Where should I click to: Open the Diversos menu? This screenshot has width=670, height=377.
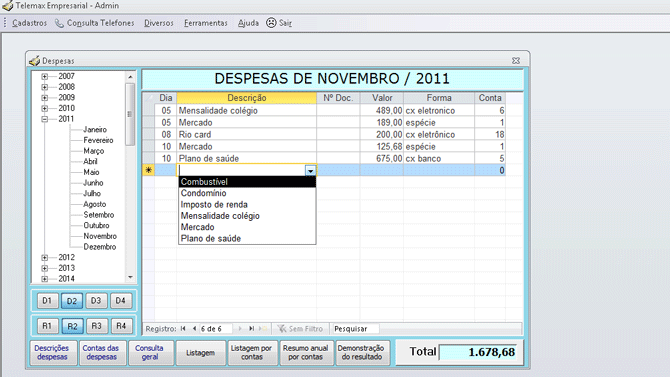coord(159,23)
